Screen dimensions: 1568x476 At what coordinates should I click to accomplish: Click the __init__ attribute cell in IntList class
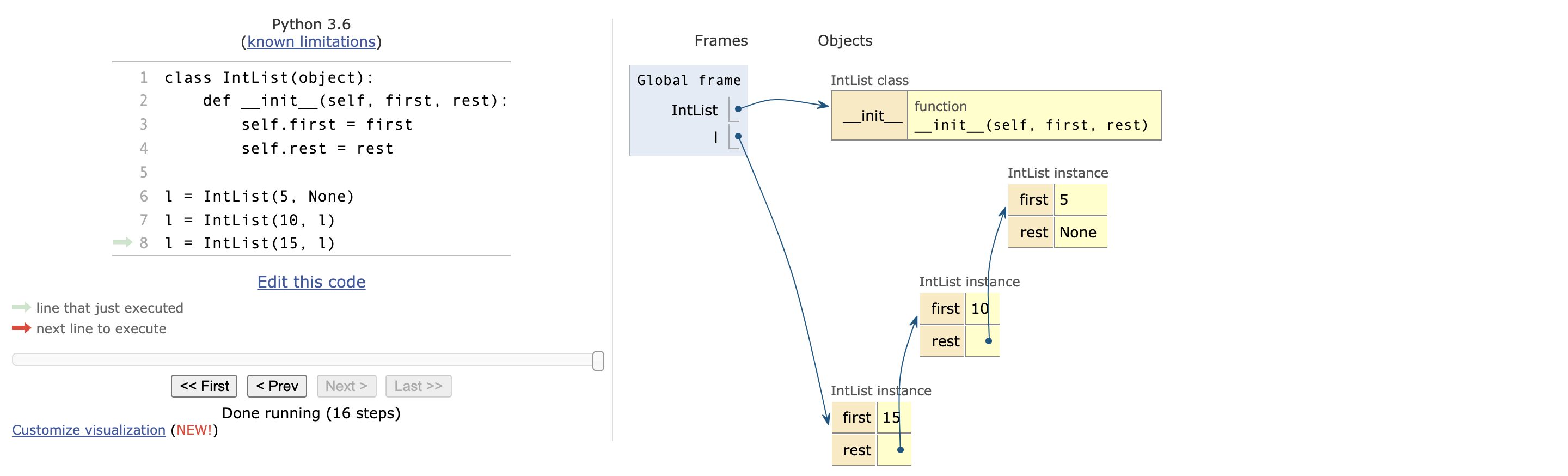click(870, 115)
